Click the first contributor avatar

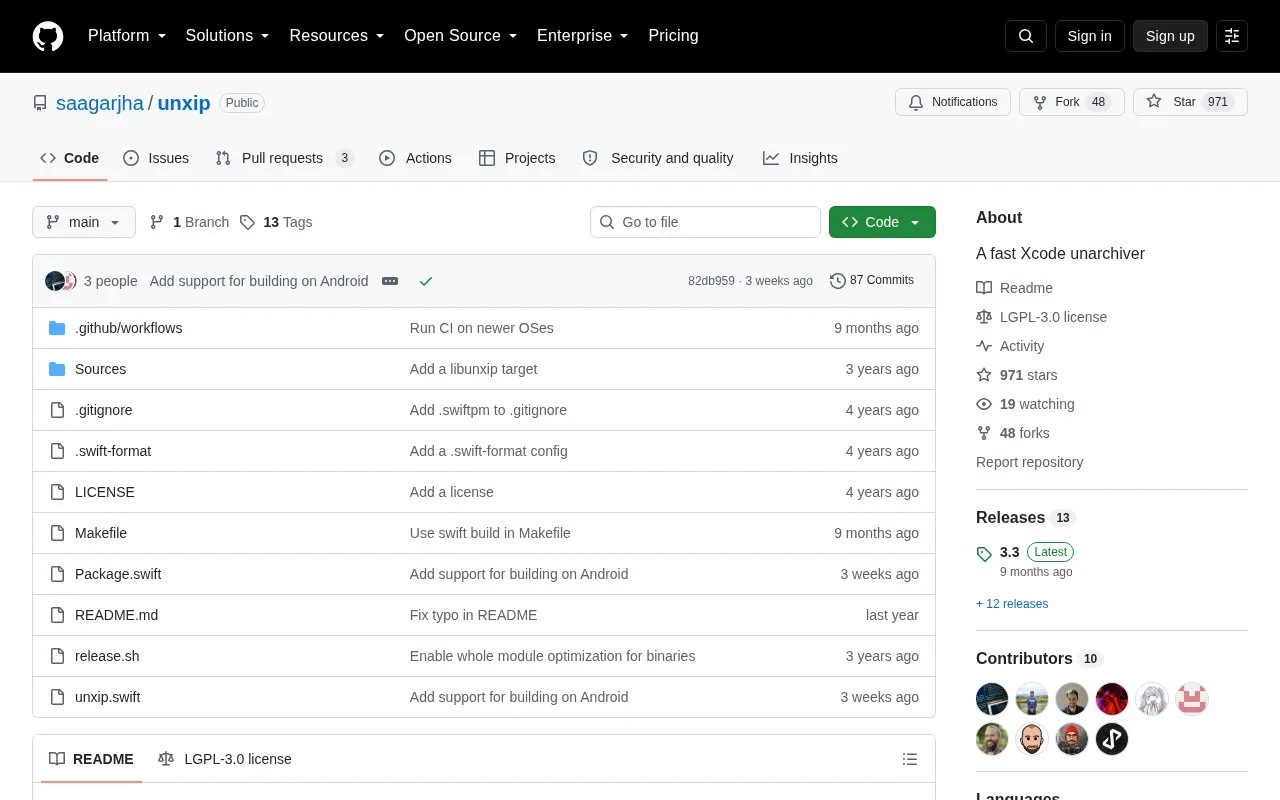coord(992,699)
